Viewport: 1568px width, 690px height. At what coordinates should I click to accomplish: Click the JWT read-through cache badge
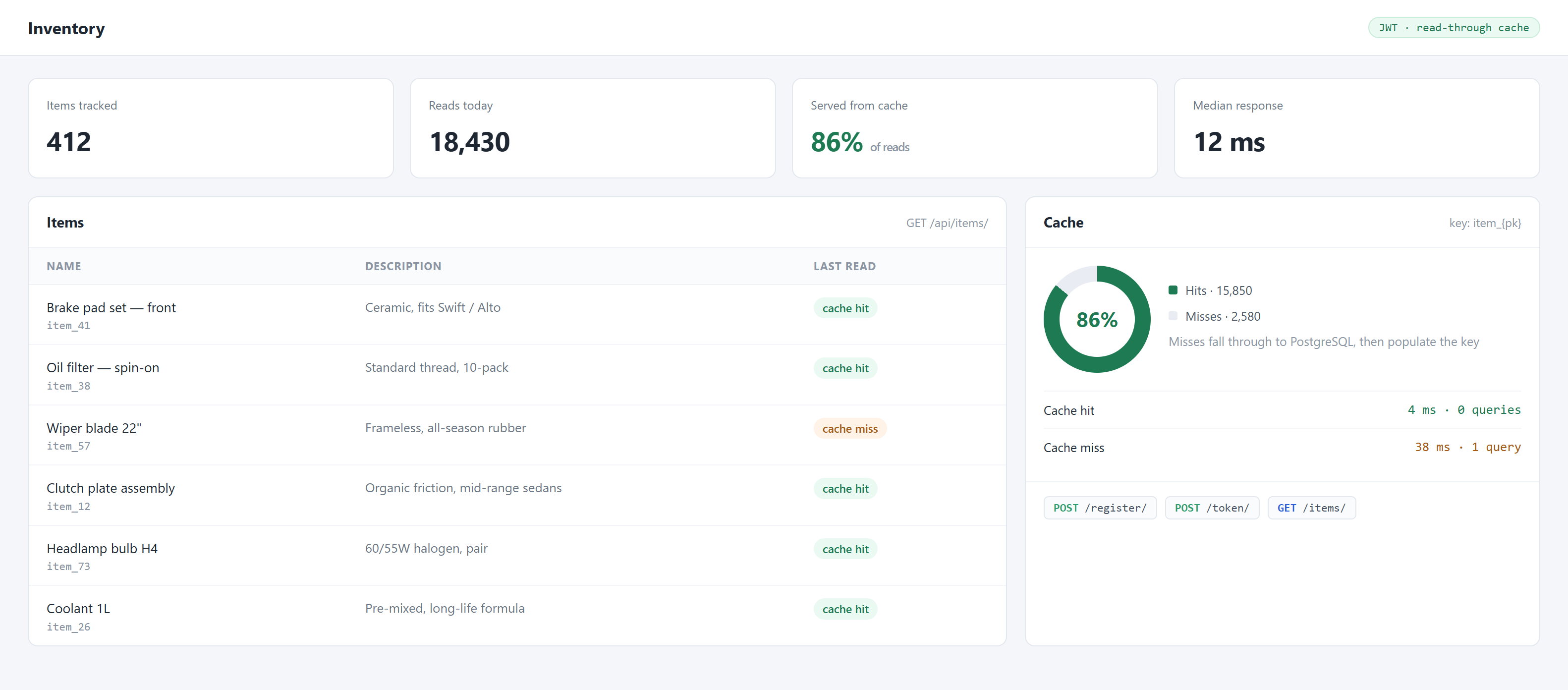click(1454, 27)
